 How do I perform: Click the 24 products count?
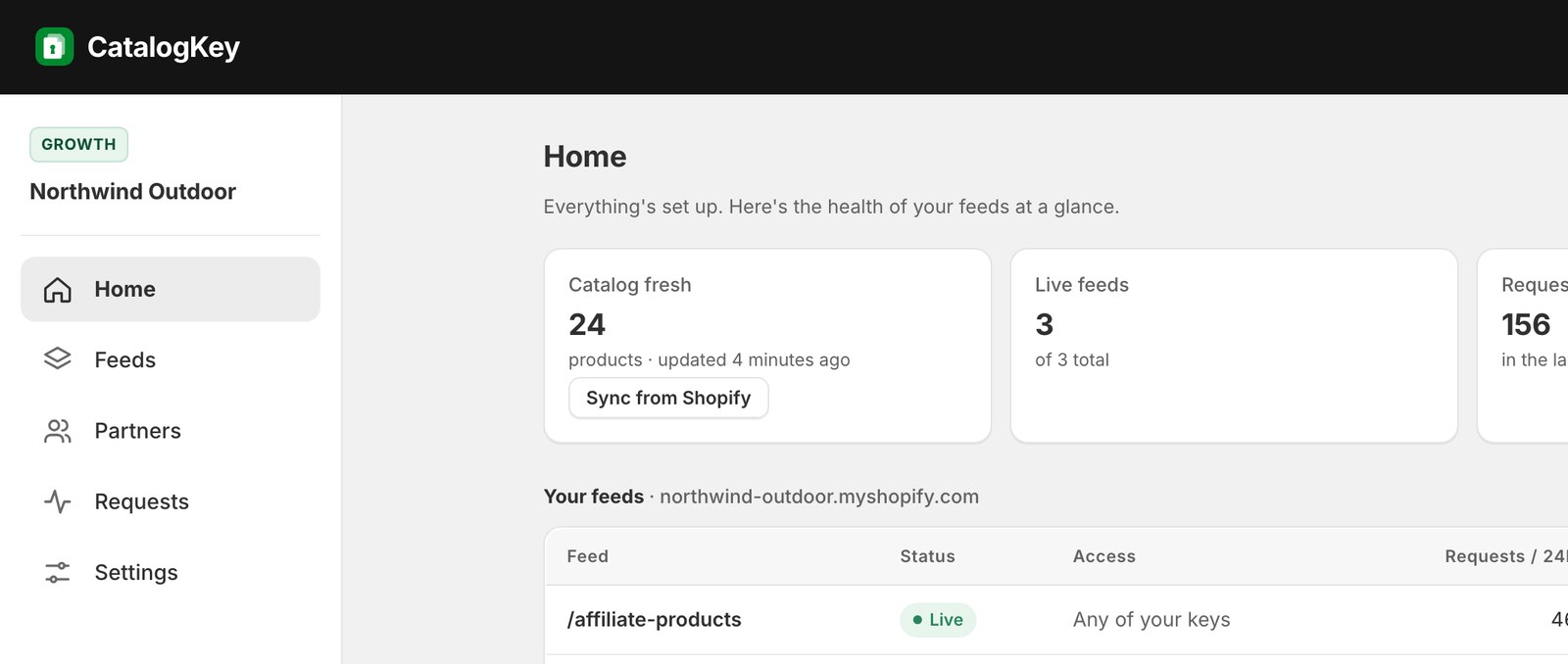(x=587, y=324)
